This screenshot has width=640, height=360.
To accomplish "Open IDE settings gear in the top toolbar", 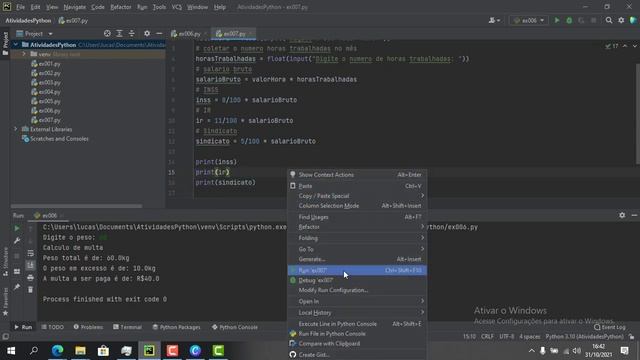I will 621,20.
